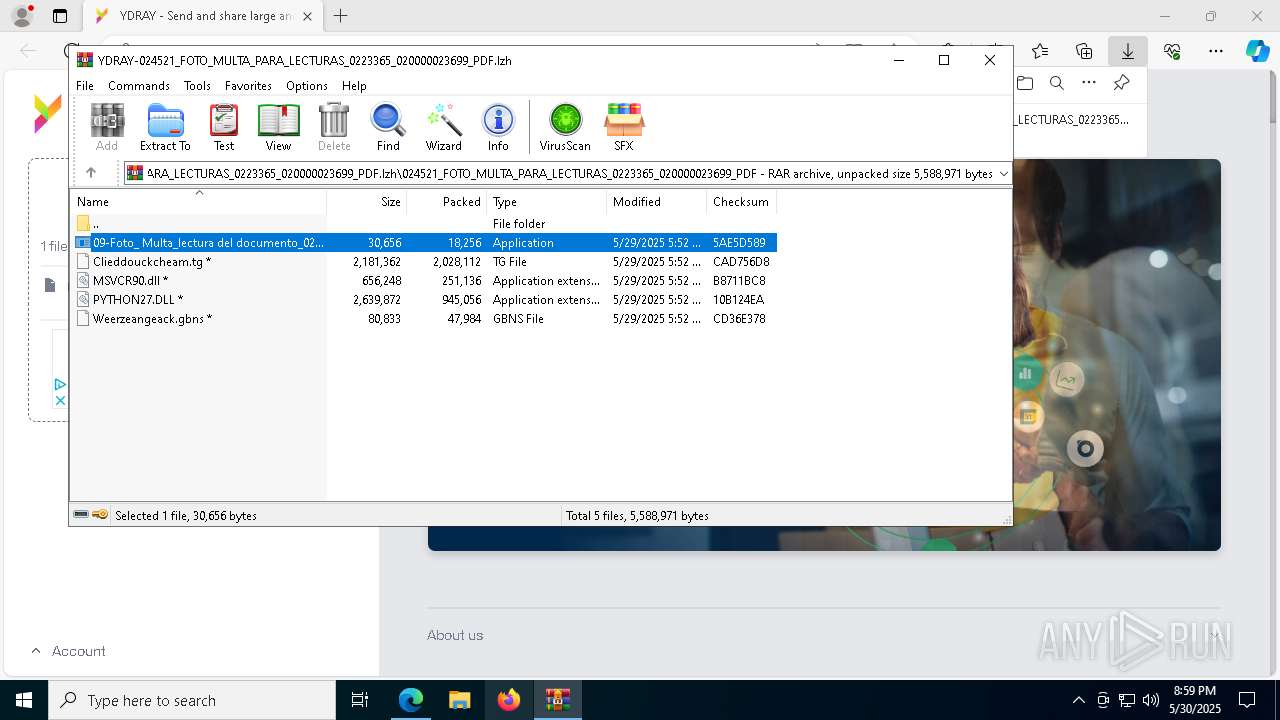This screenshot has width=1280, height=720.
Task: Open the Options menu
Action: pyautogui.click(x=307, y=86)
